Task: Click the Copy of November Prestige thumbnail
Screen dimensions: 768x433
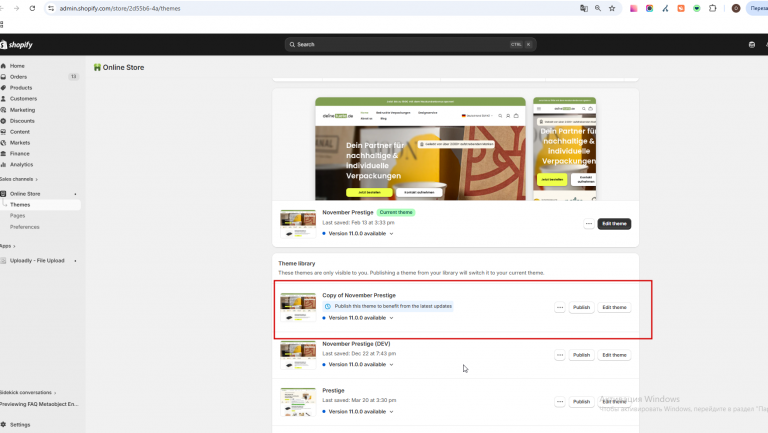Action: point(298,308)
